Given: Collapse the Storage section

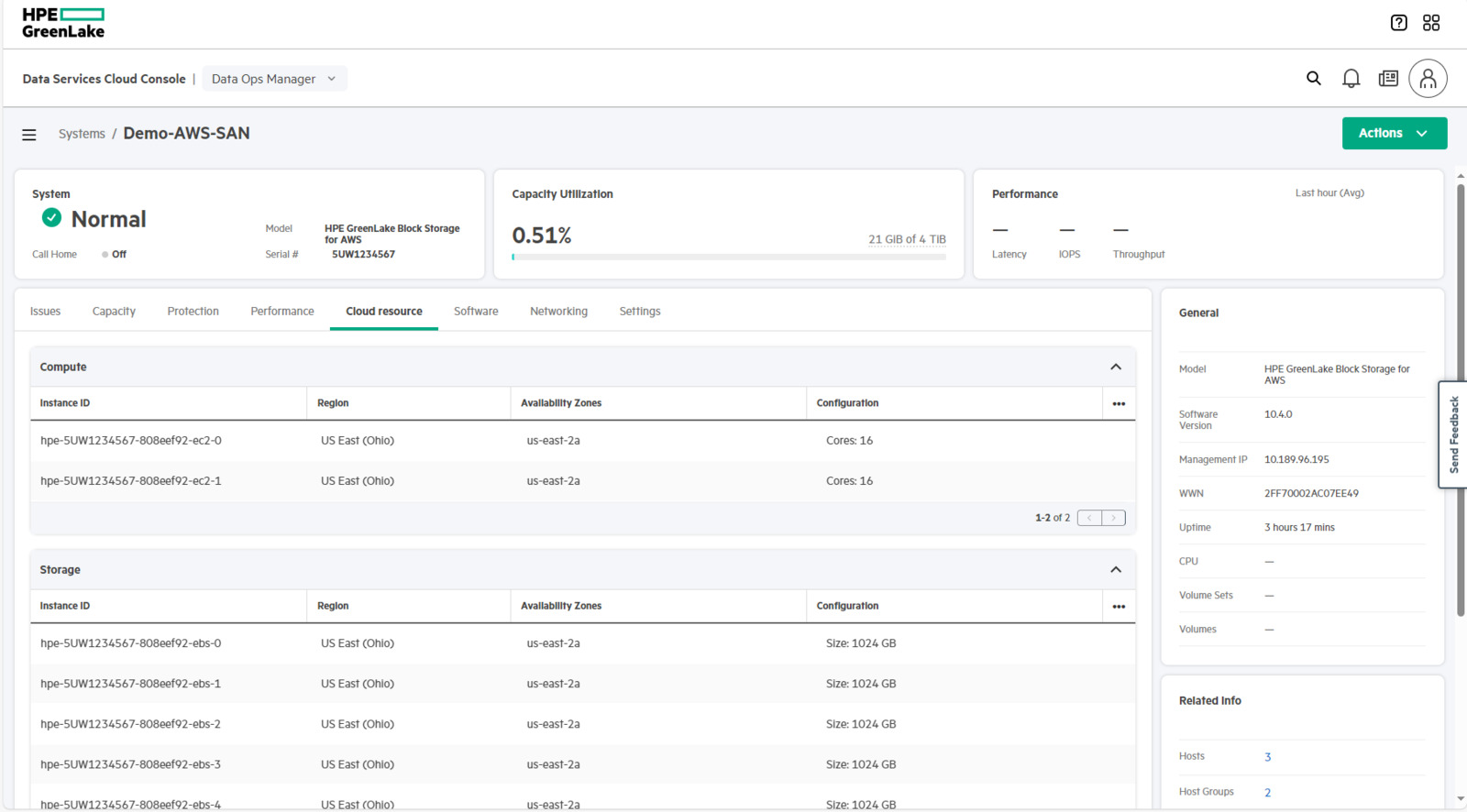Looking at the screenshot, I should point(1116,570).
